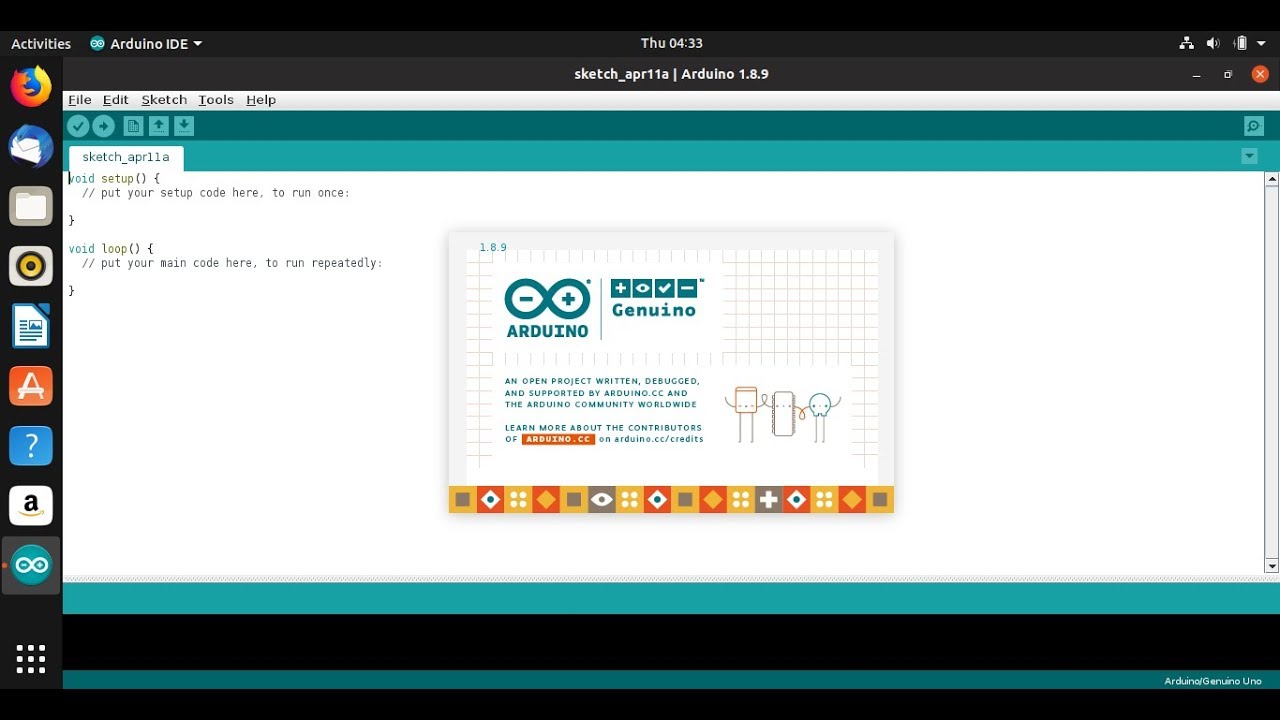Screen dimensions: 1280x720
Task: Click editor scrollbar up arrow
Action: pos(1272,180)
